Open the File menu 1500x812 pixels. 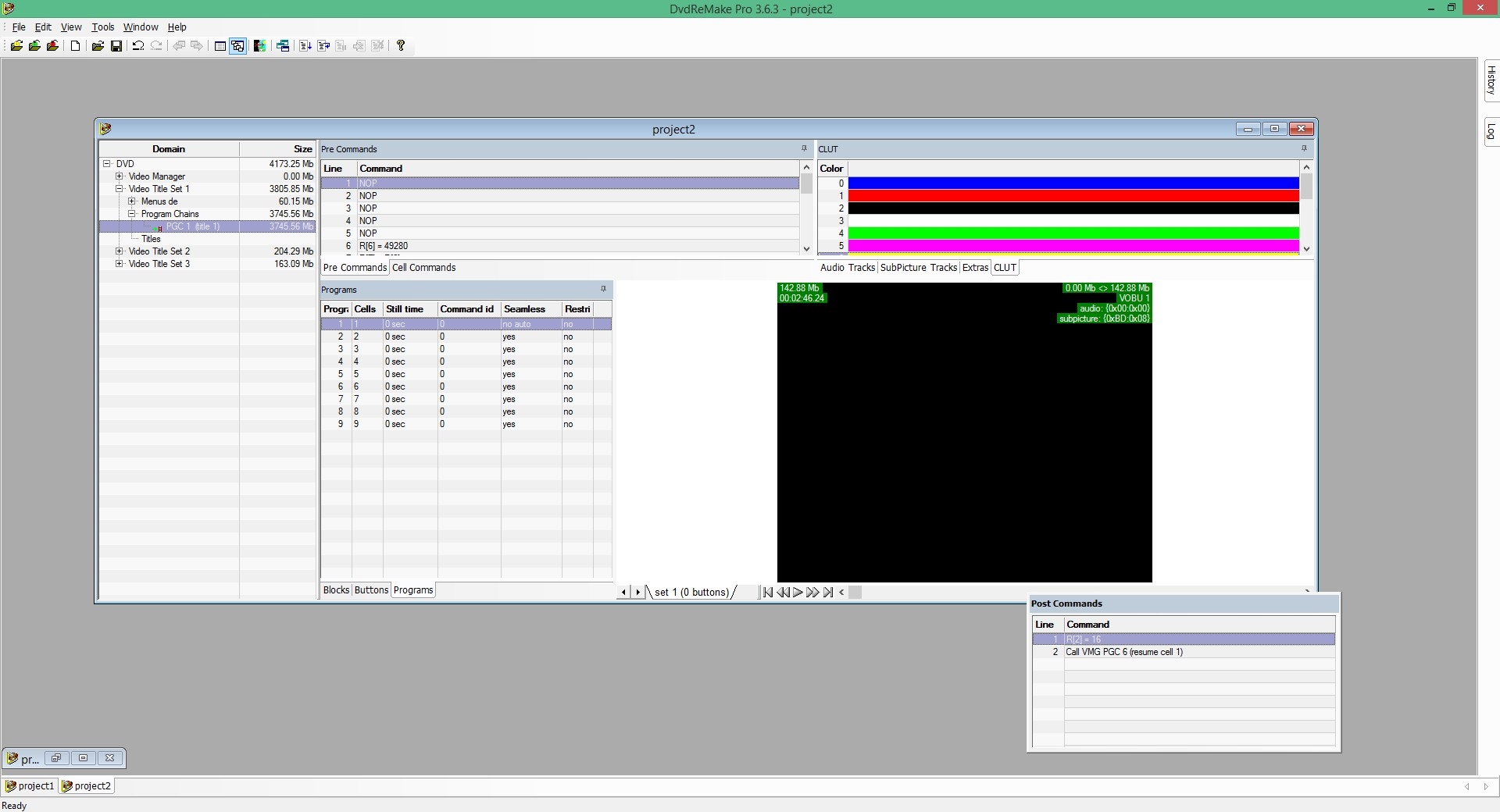coord(19,27)
